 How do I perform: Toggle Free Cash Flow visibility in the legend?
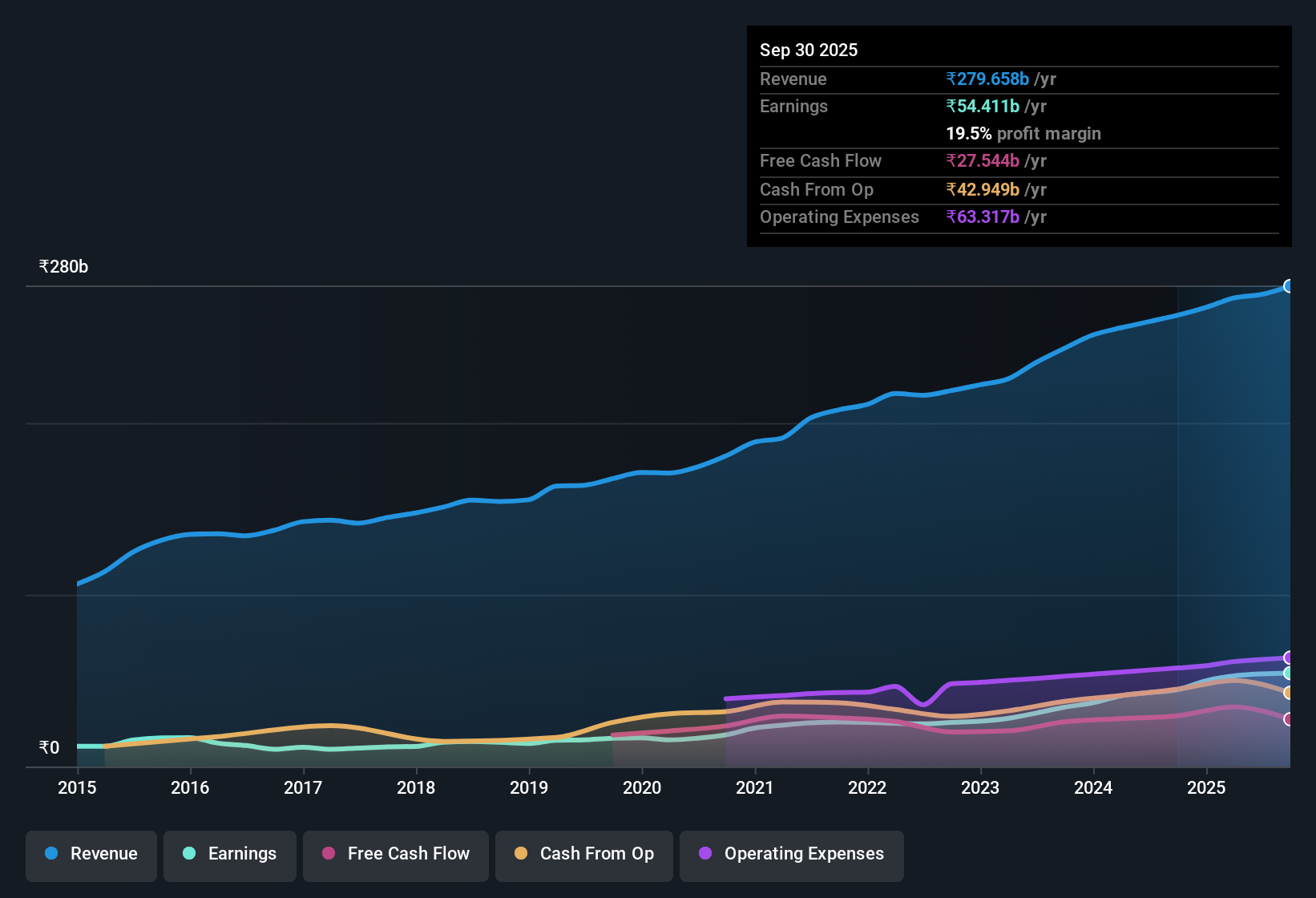(395, 856)
